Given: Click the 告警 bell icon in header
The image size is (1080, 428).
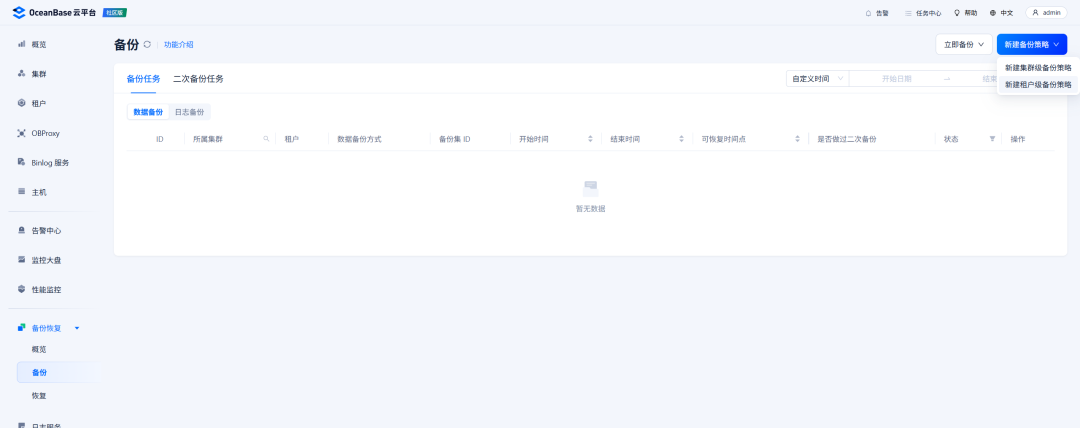Looking at the screenshot, I should pyautogui.click(x=868, y=12).
